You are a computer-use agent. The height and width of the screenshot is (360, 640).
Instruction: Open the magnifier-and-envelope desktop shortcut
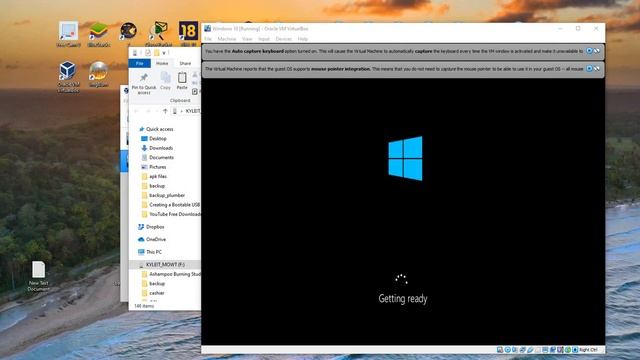(x=159, y=34)
